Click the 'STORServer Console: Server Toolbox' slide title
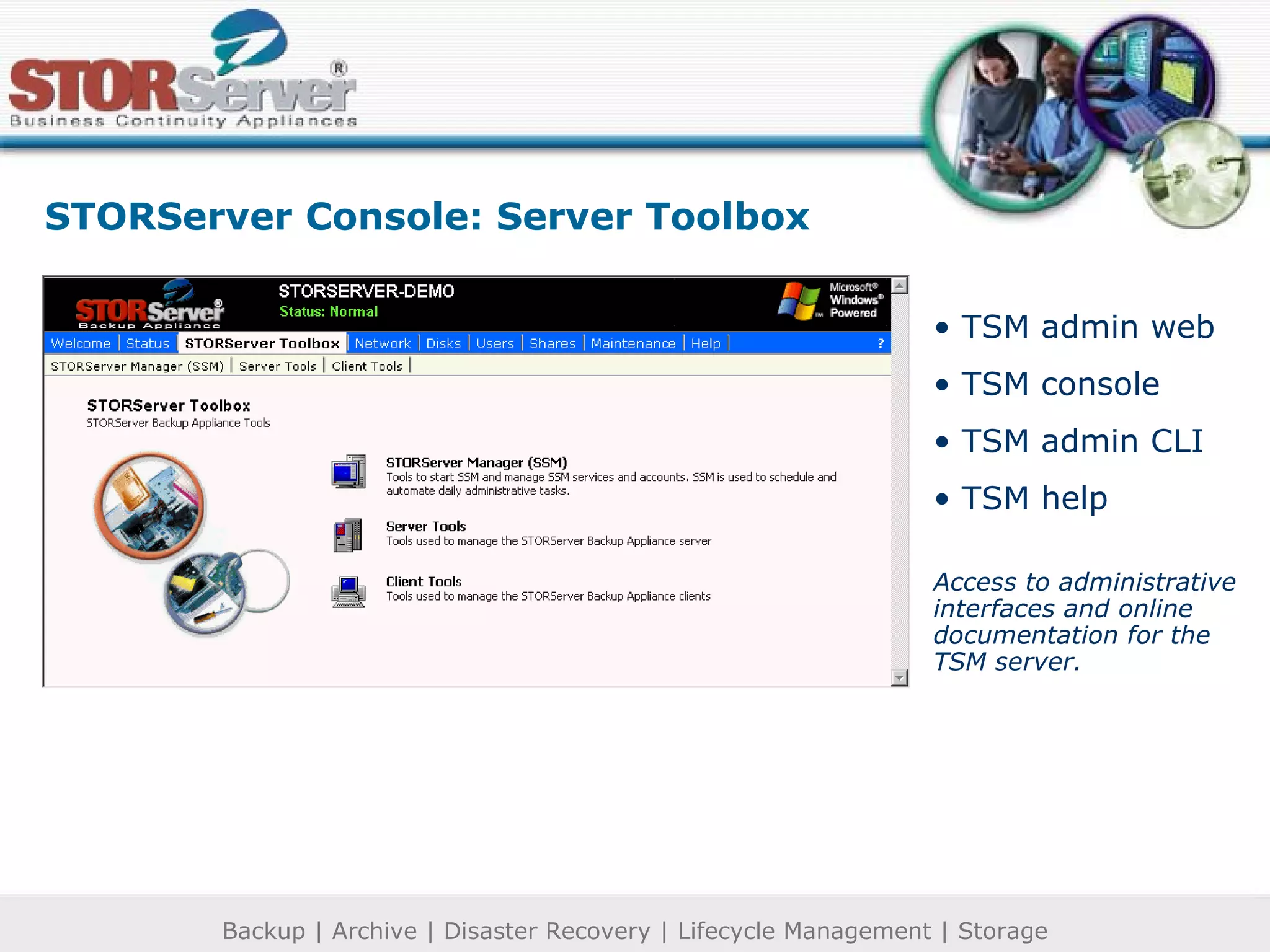The image size is (1270, 952). pyautogui.click(x=427, y=216)
